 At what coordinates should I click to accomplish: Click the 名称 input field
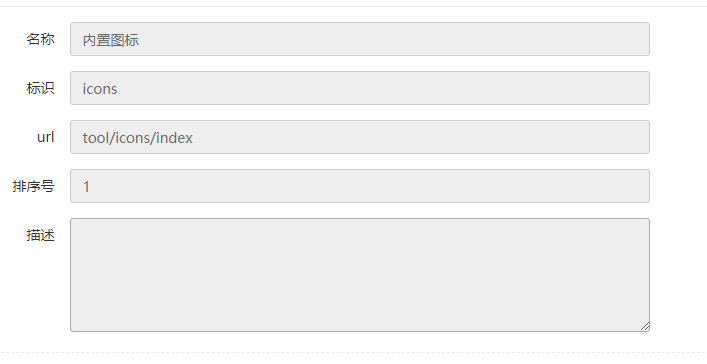360,39
